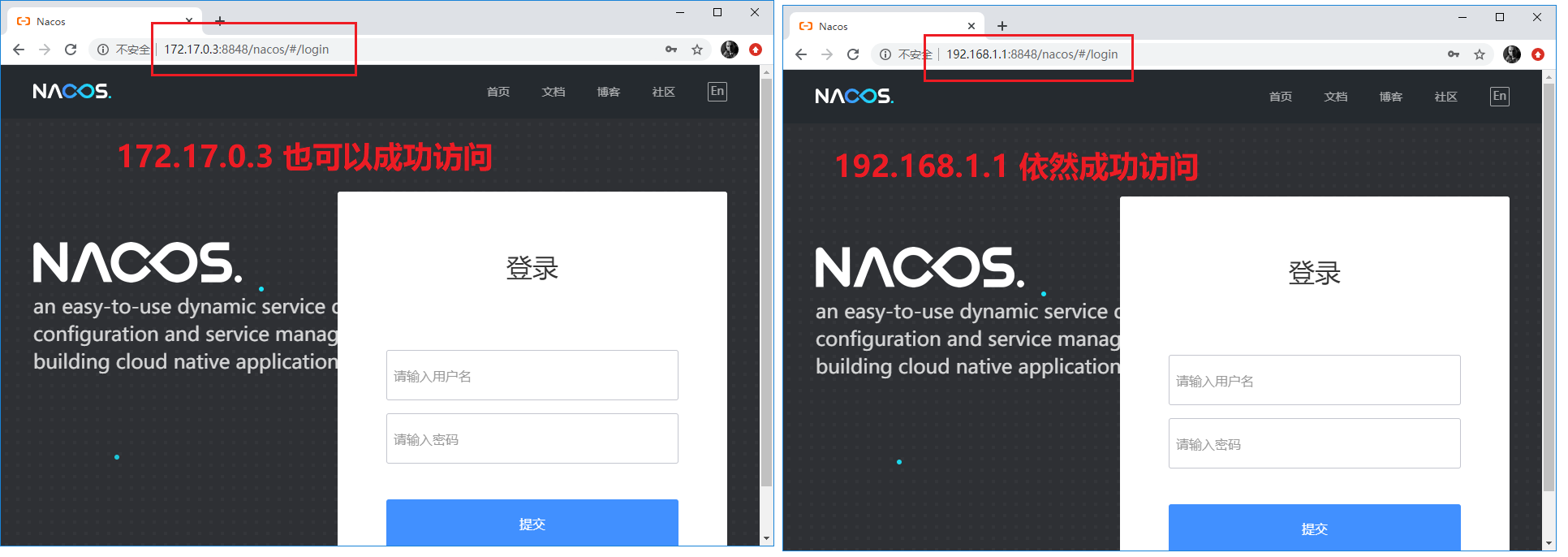Screen dimensions: 1568x557
Task: Open 博客 menu in right window
Action: tap(1391, 97)
